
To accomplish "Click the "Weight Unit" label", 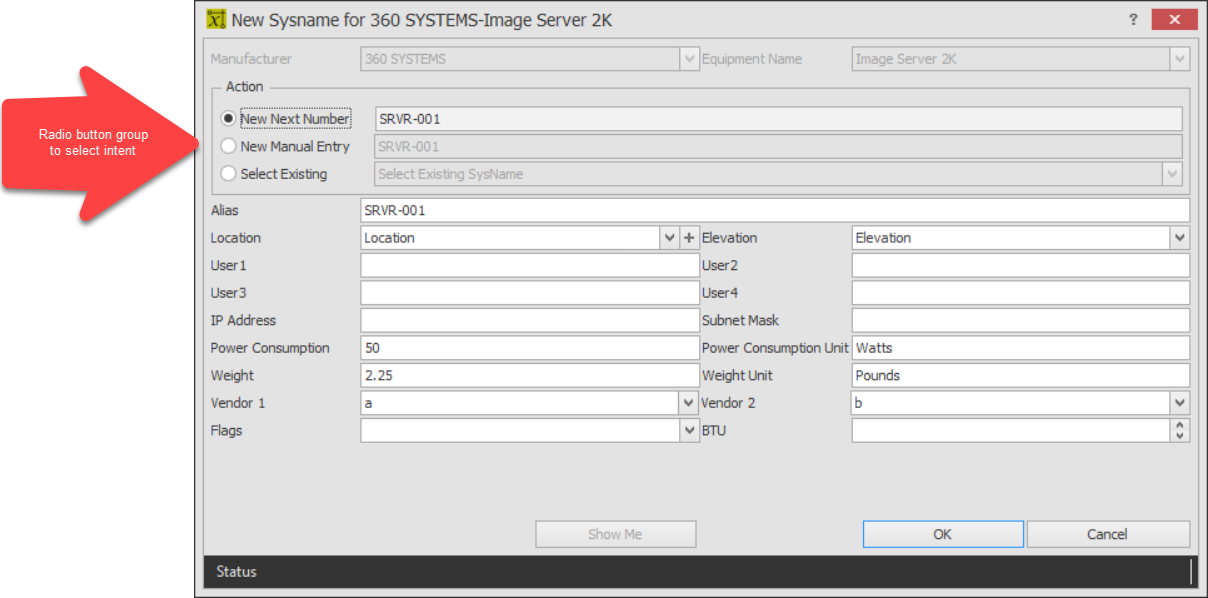I will (x=738, y=376).
